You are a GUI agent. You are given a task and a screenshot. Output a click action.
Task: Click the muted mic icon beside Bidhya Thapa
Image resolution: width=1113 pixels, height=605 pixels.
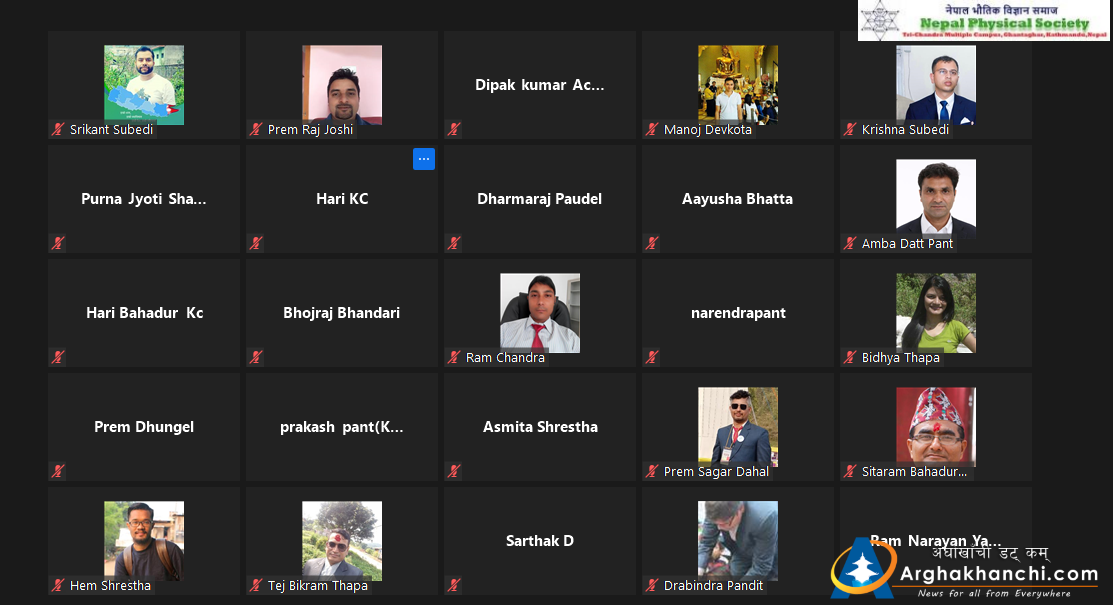pyautogui.click(x=850, y=357)
